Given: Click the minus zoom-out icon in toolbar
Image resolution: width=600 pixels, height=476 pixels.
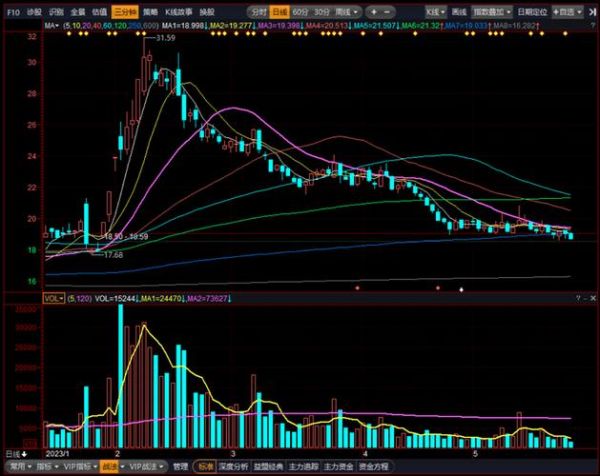Looking at the screenshot, I should coord(384,11).
